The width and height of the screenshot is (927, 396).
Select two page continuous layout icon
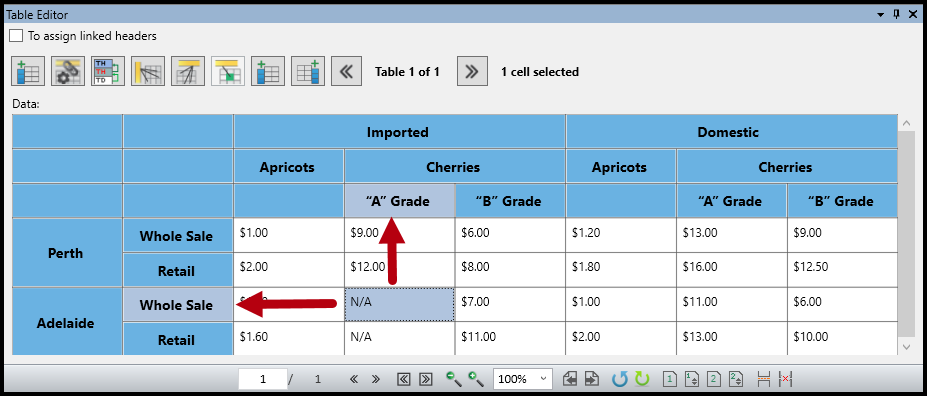735,379
